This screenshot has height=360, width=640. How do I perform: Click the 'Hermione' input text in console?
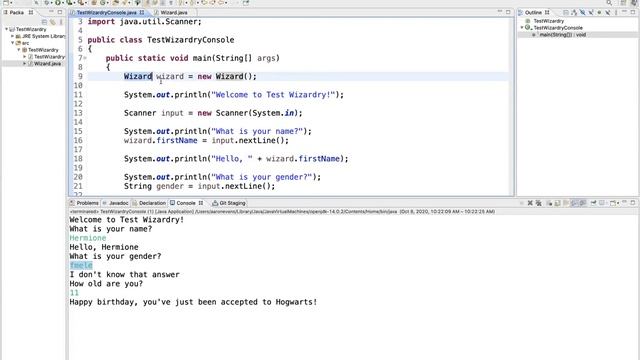click(x=88, y=238)
